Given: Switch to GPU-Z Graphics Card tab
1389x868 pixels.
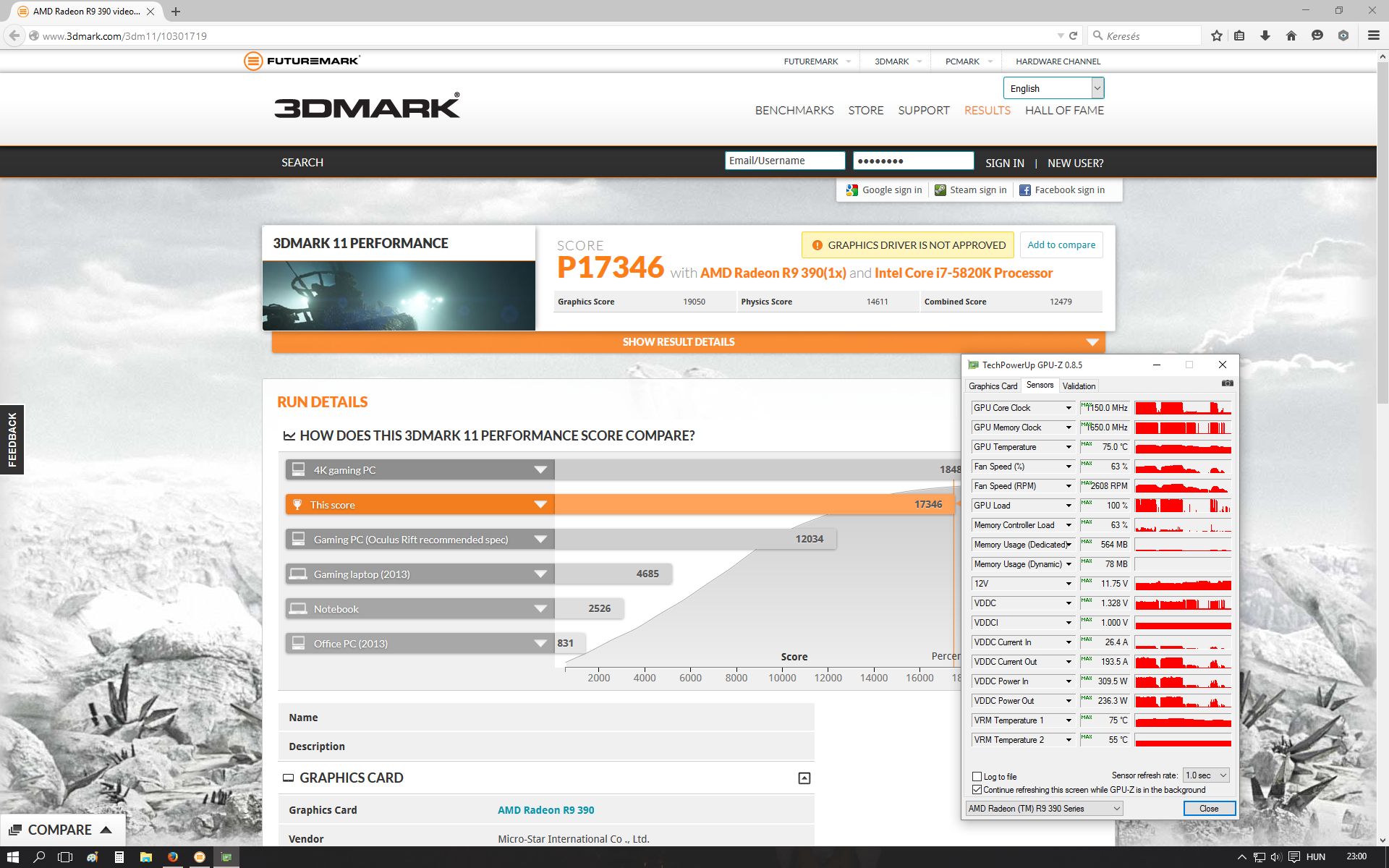Looking at the screenshot, I should [993, 386].
